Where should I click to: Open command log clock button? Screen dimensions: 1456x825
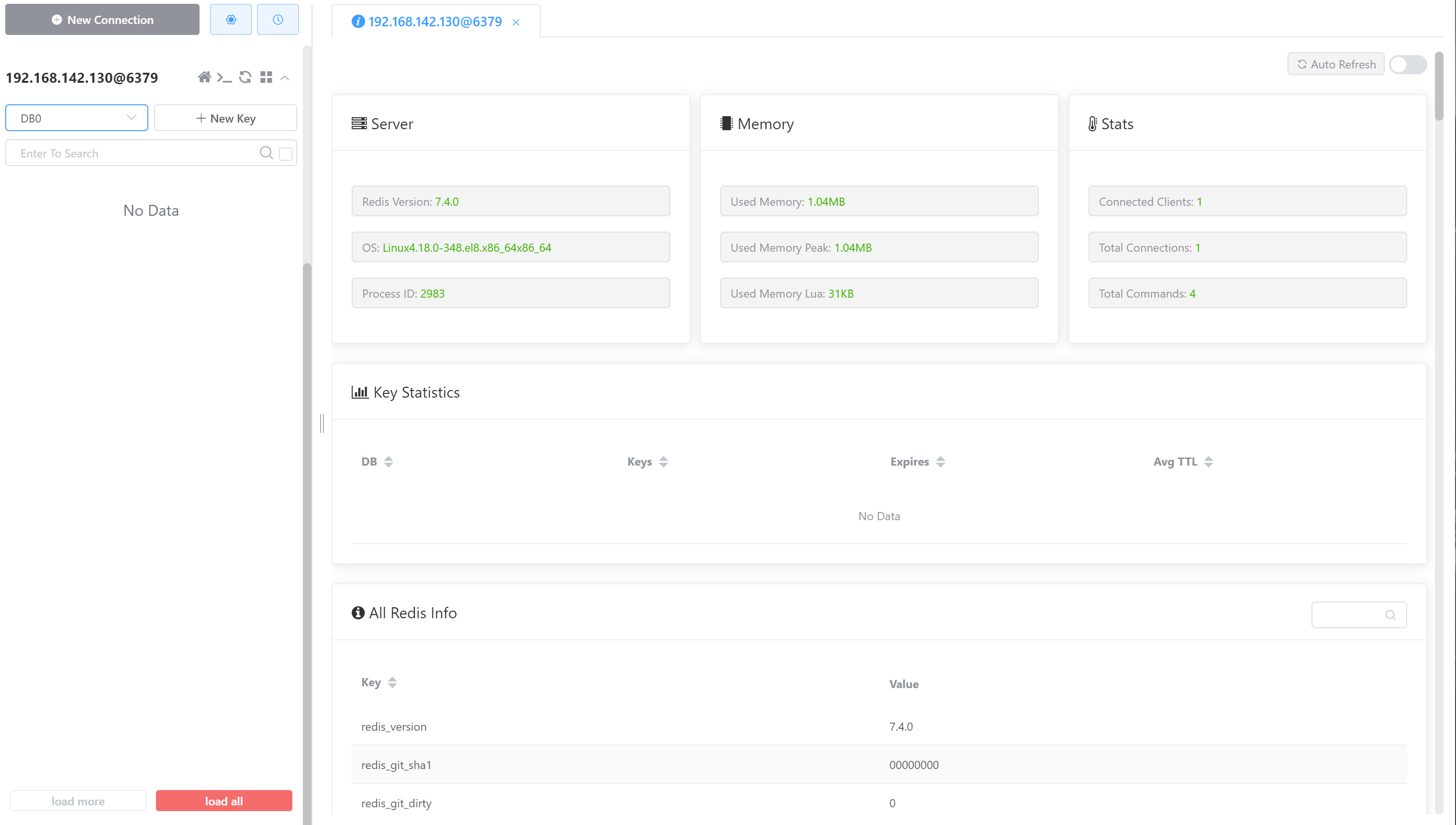point(278,19)
